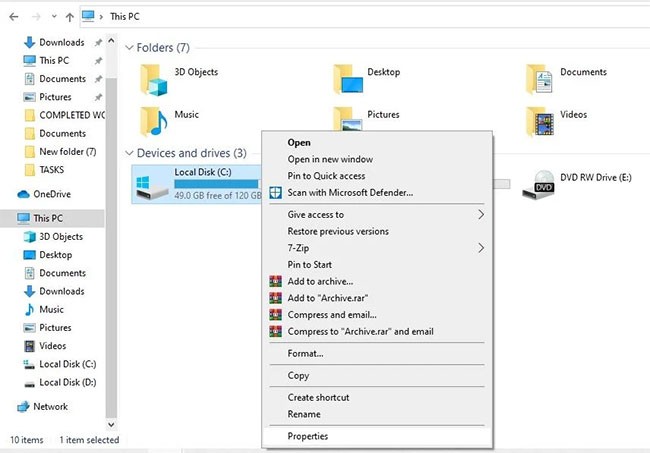Choose Properties from the context menu
This screenshot has height=453, width=650.
click(307, 436)
